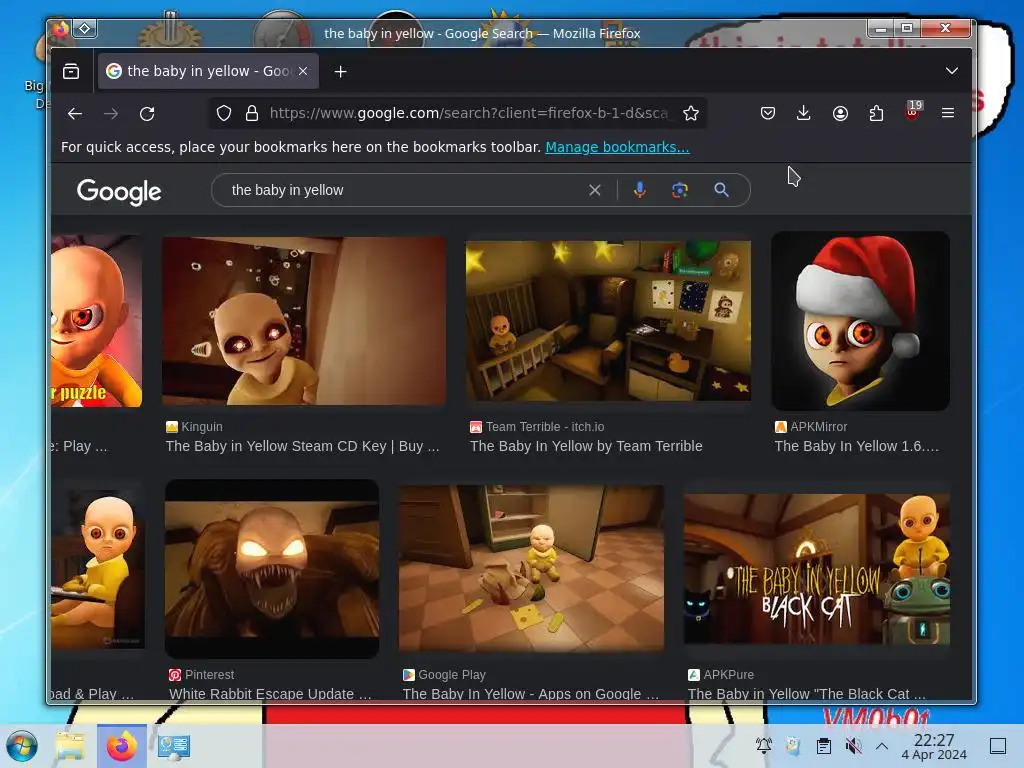The image size is (1024, 768).
Task: Click the APKPure source label
Action: 721,675
